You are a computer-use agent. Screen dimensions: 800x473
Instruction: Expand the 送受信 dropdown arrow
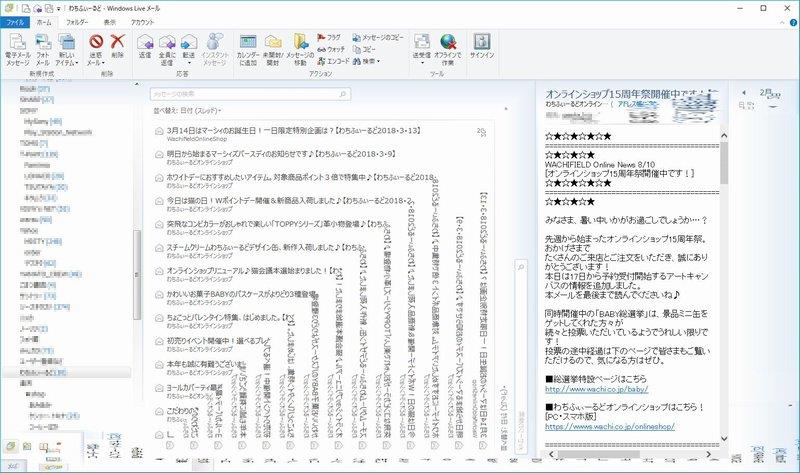422,63
